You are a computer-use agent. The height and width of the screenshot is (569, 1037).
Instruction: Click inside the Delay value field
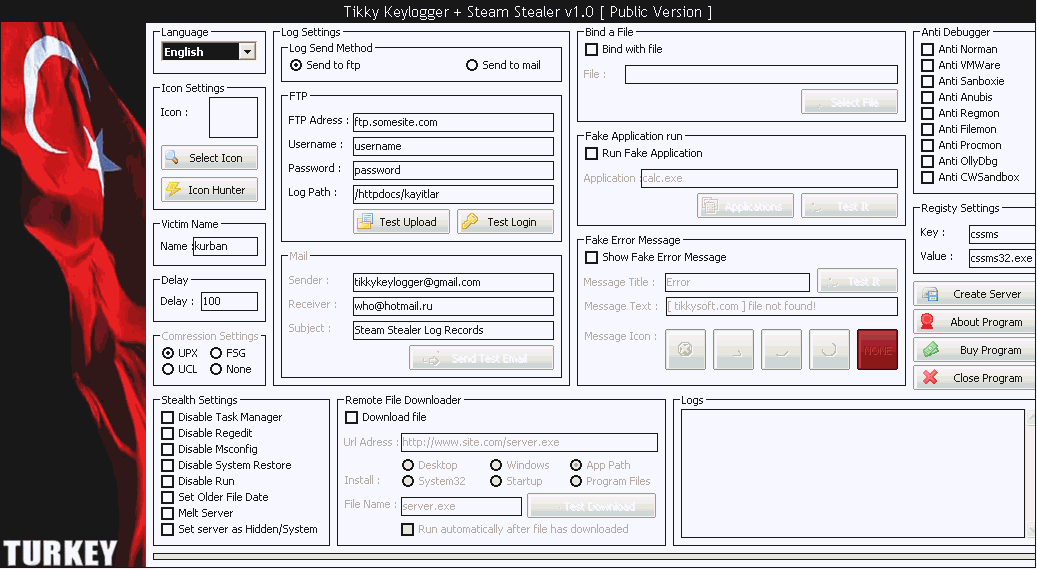click(x=229, y=301)
